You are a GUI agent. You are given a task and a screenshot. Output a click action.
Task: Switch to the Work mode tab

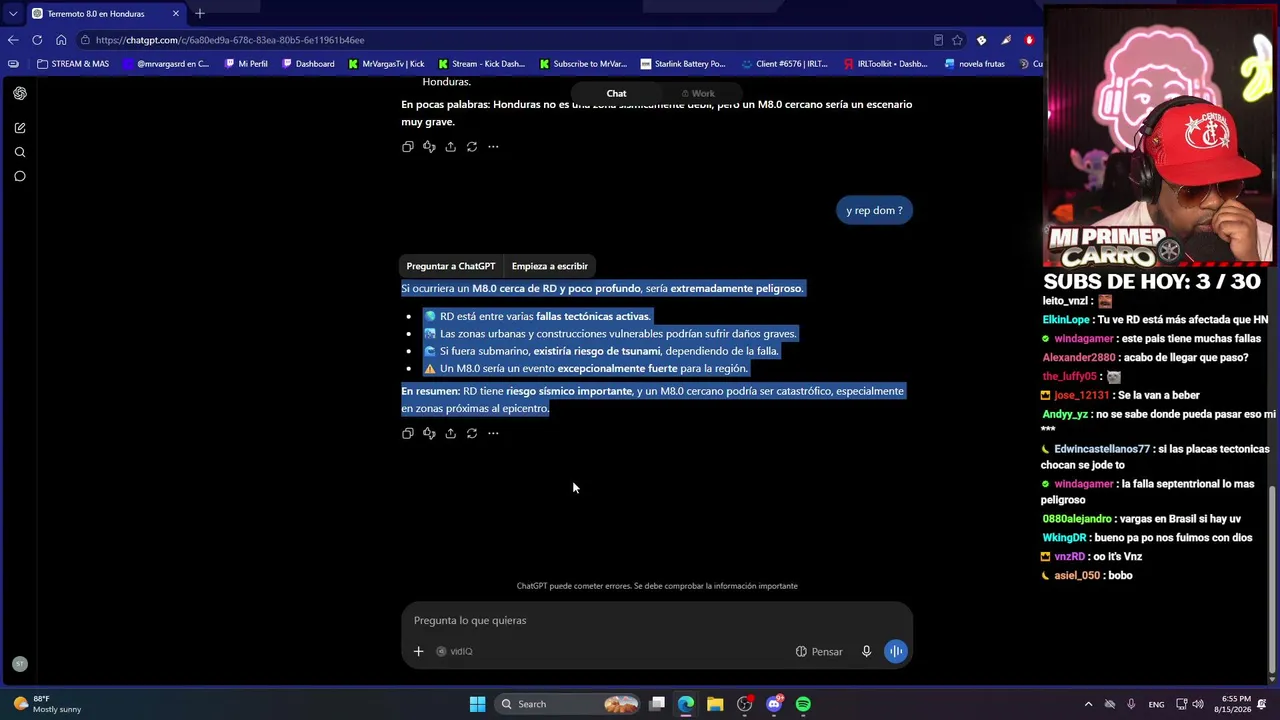pos(698,93)
